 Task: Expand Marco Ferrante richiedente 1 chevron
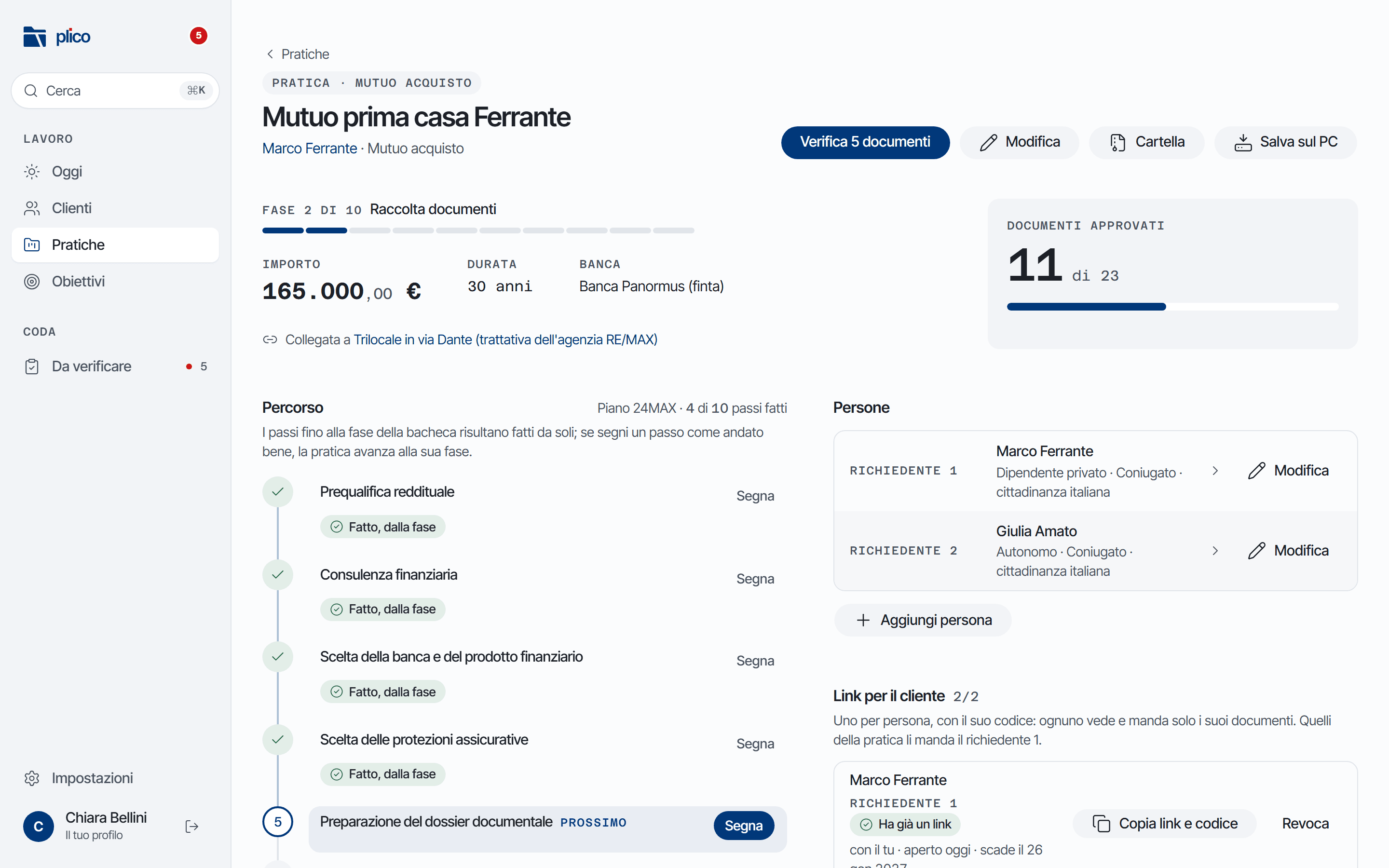pos(1215,471)
